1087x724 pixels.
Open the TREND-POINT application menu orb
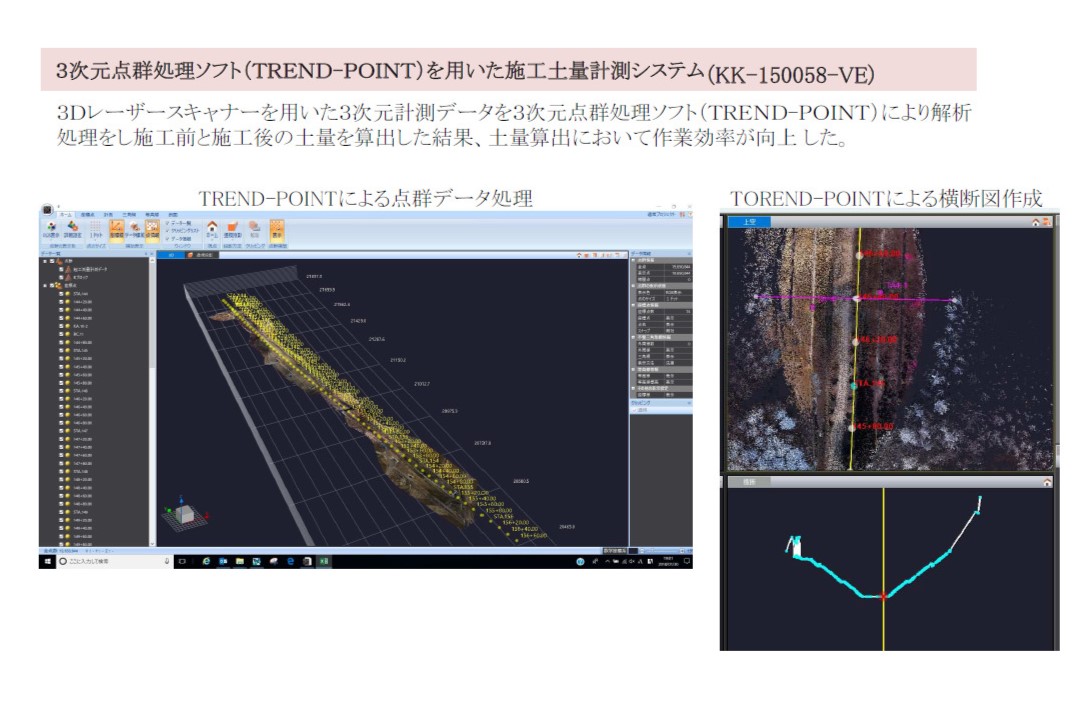47,209
